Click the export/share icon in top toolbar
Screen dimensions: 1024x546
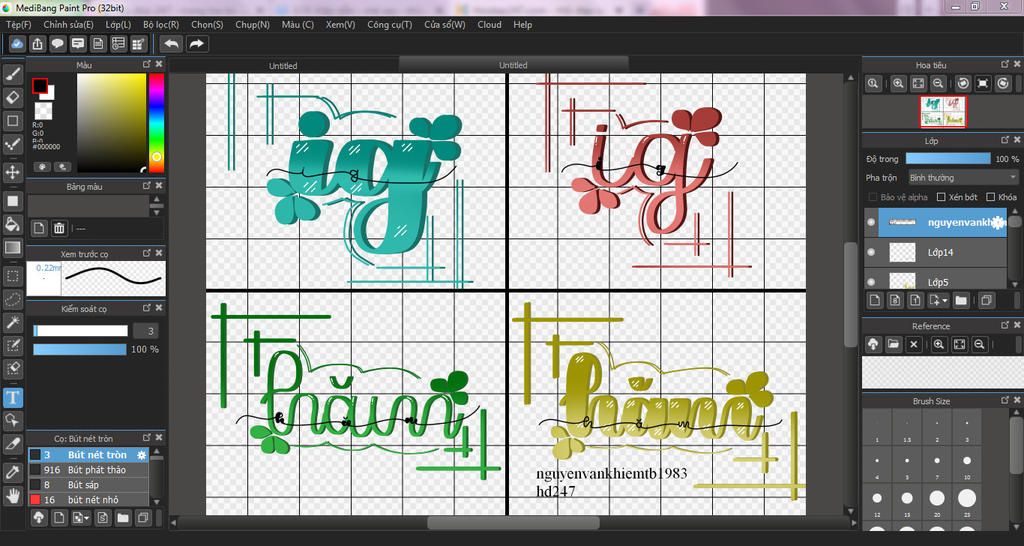(x=38, y=44)
